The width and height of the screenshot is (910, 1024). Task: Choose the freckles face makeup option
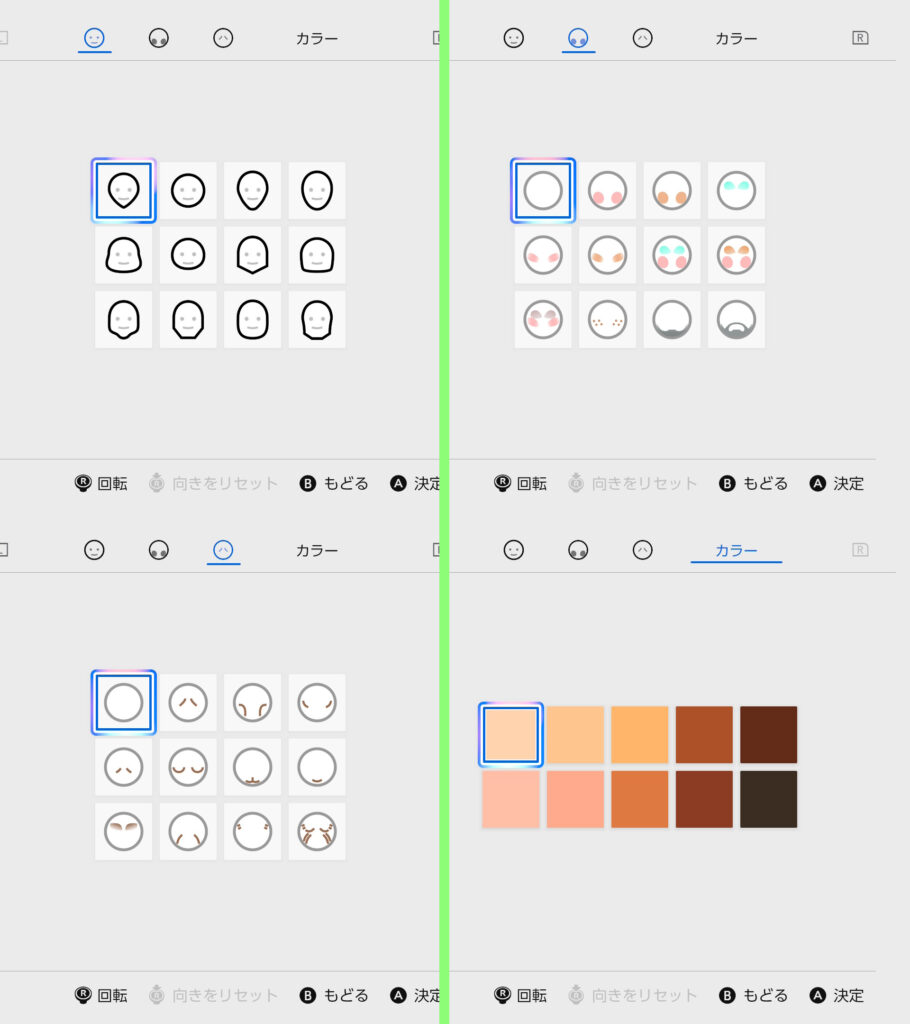tap(607, 319)
